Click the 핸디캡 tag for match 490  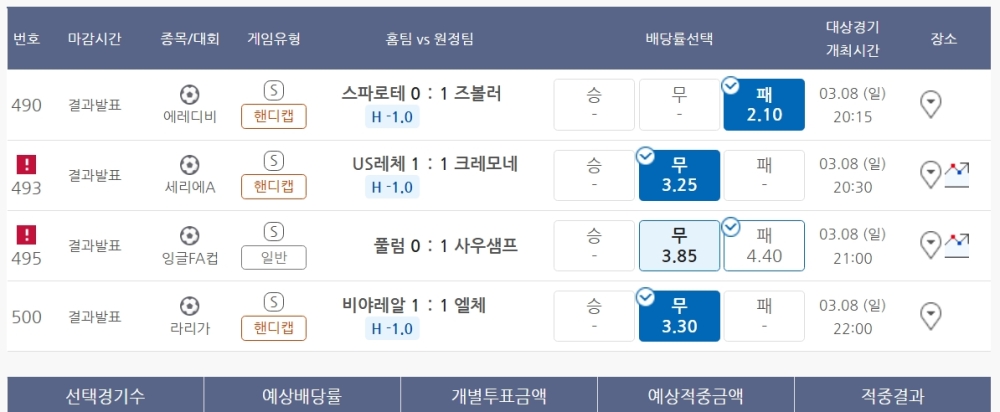coord(274,116)
